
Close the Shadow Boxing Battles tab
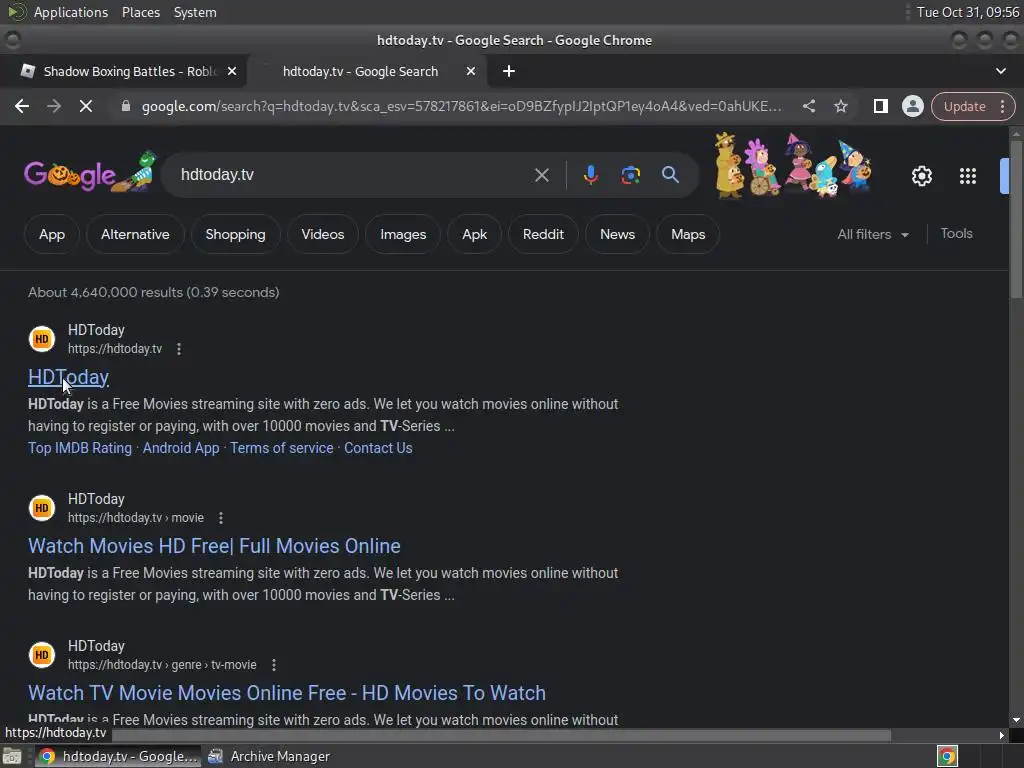tap(232, 71)
